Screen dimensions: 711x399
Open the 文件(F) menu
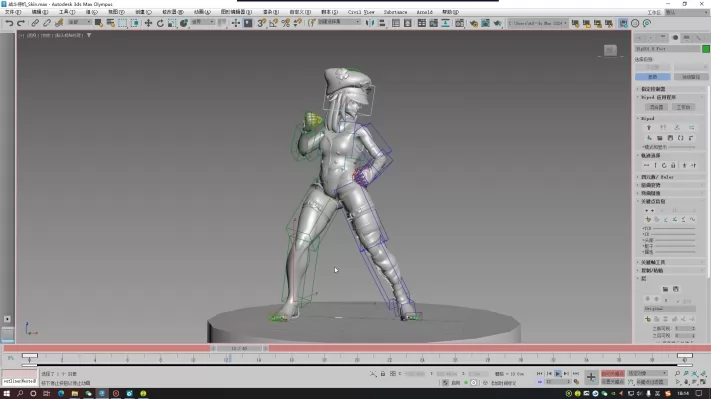pos(13,12)
